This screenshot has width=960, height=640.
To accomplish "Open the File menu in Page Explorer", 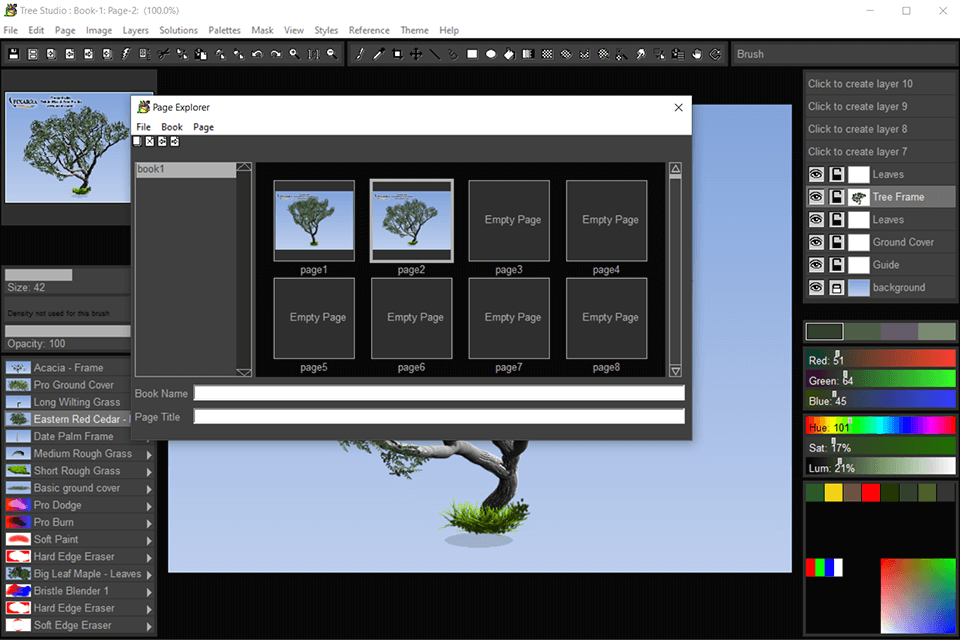I will click(x=143, y=127).
